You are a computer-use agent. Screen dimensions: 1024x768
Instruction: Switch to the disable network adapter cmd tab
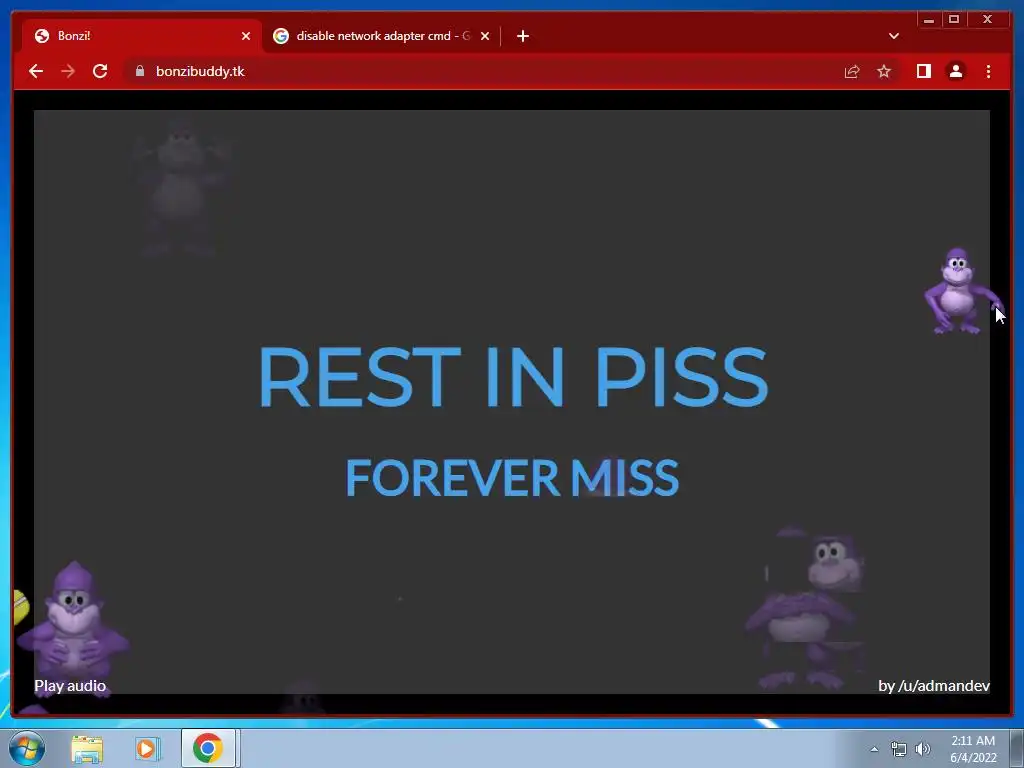coord(382,36)
